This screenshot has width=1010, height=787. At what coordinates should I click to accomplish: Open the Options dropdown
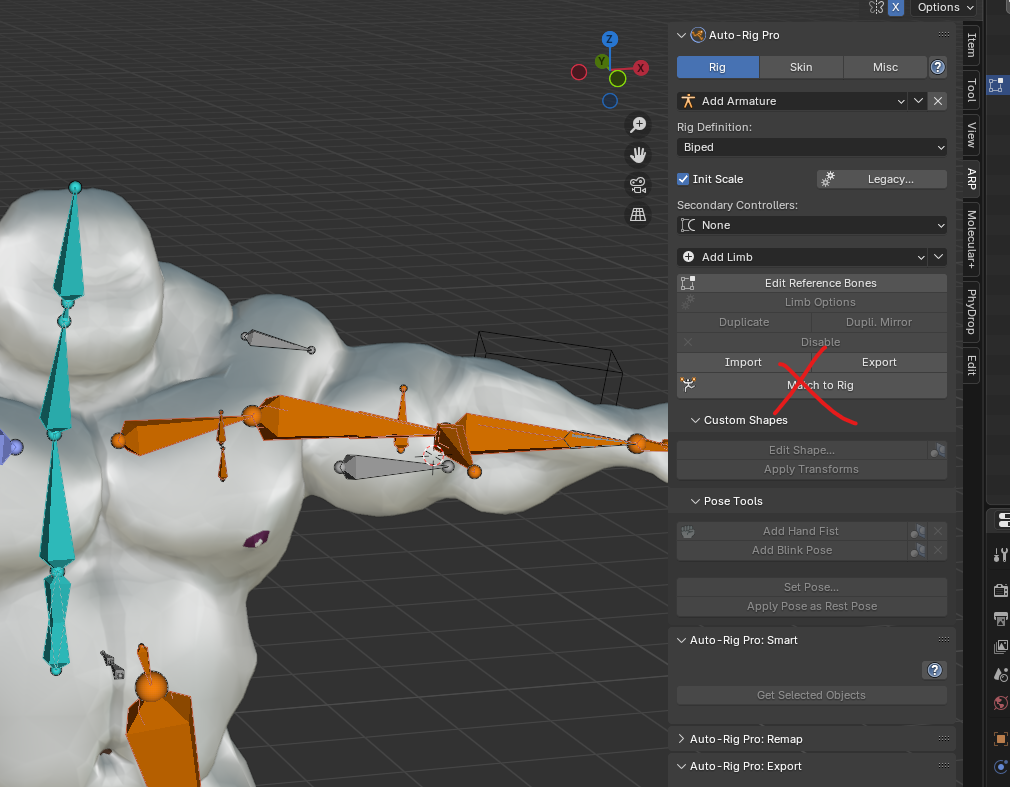tap(945, 7)
